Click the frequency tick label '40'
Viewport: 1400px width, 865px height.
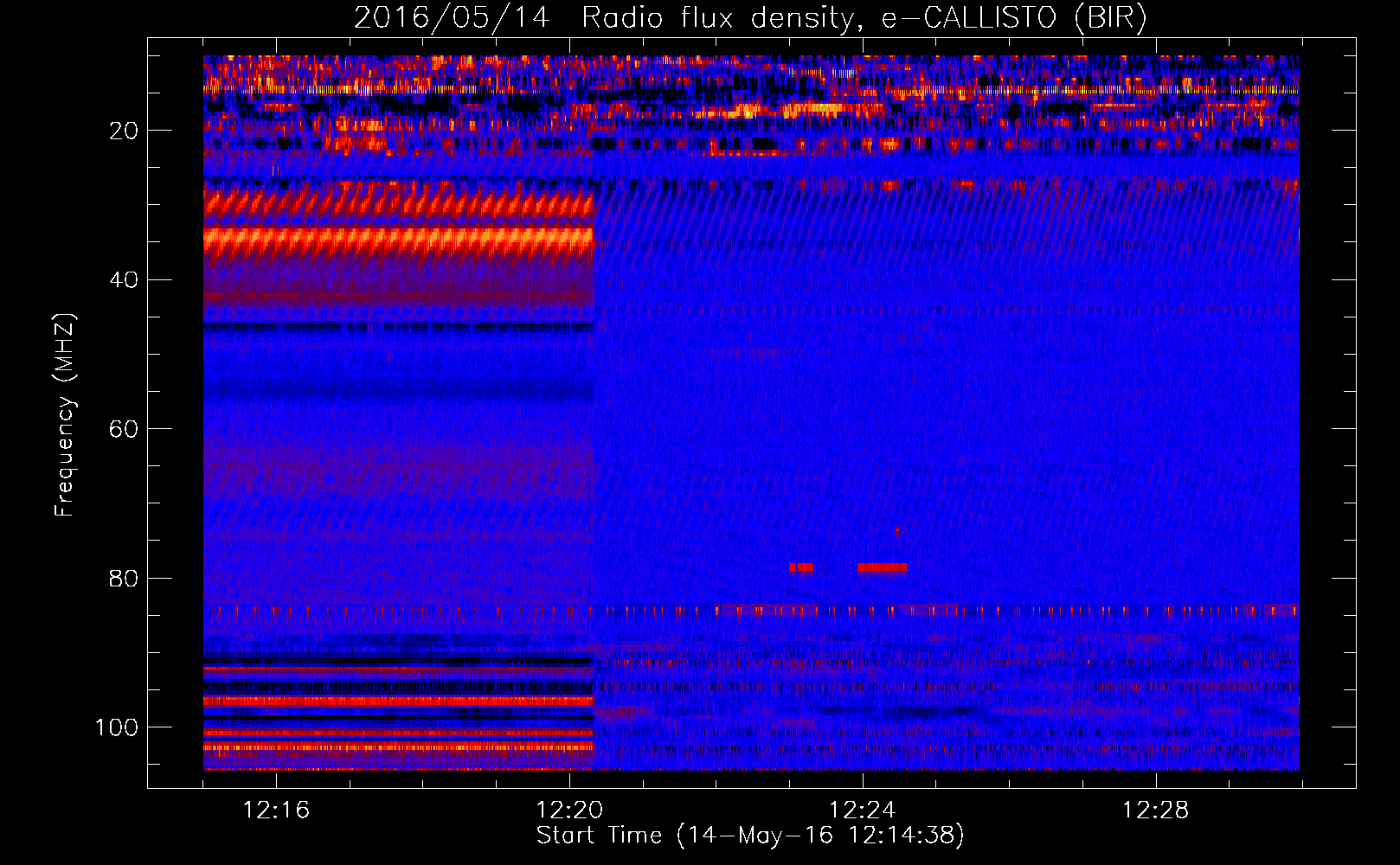pyautogui.click(x=125, y=280)
